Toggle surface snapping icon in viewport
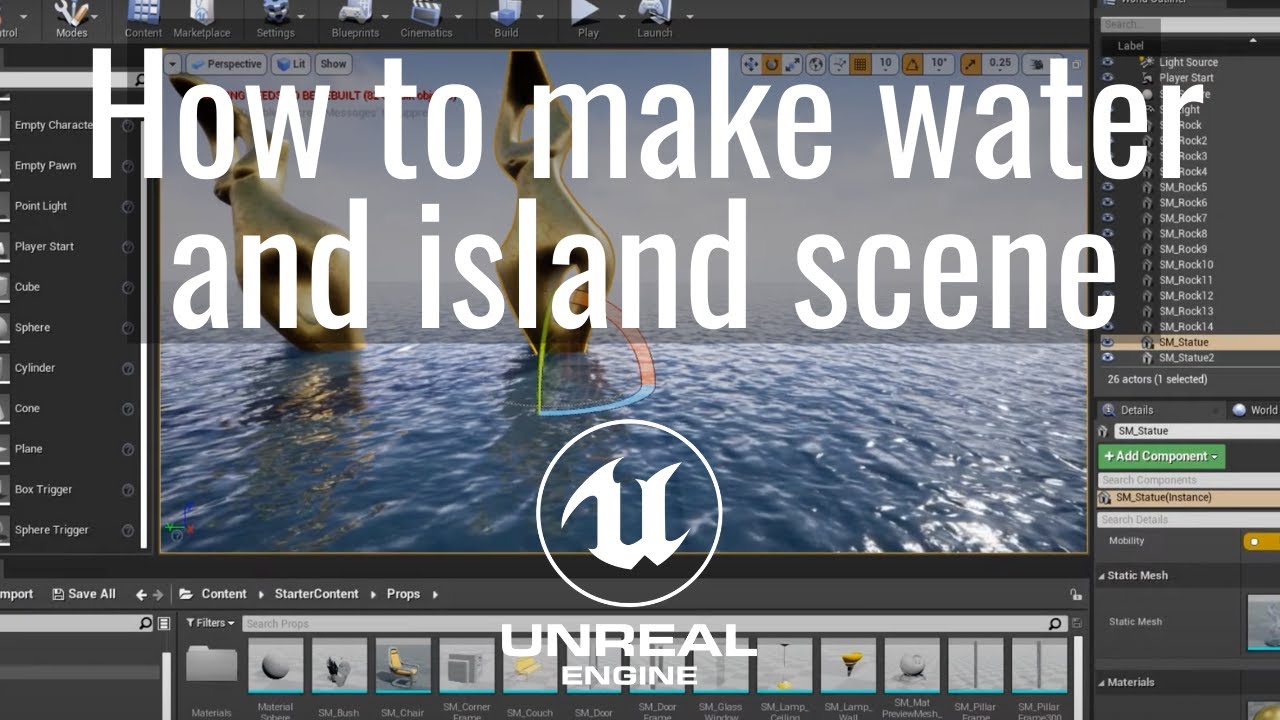This screenshot has height=720, width=1280. coord(840,65)
